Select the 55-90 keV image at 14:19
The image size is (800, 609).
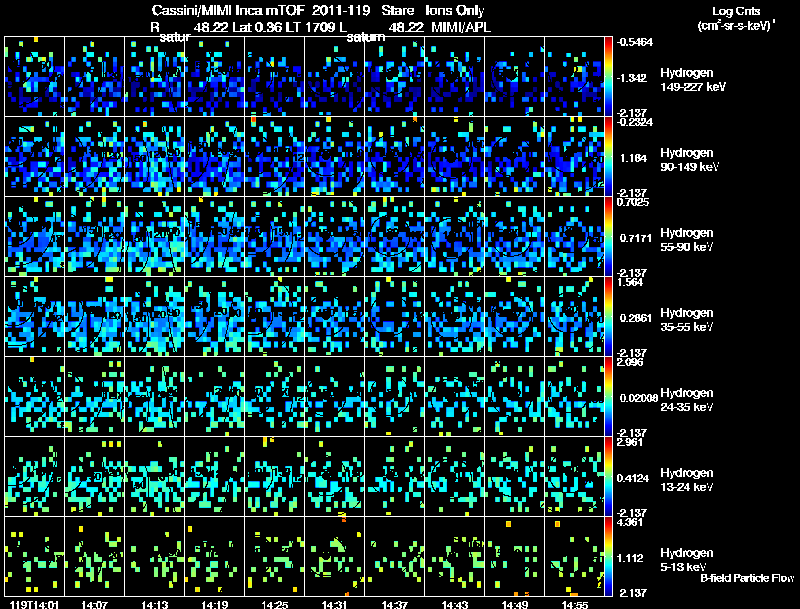(x=215, y=237)
